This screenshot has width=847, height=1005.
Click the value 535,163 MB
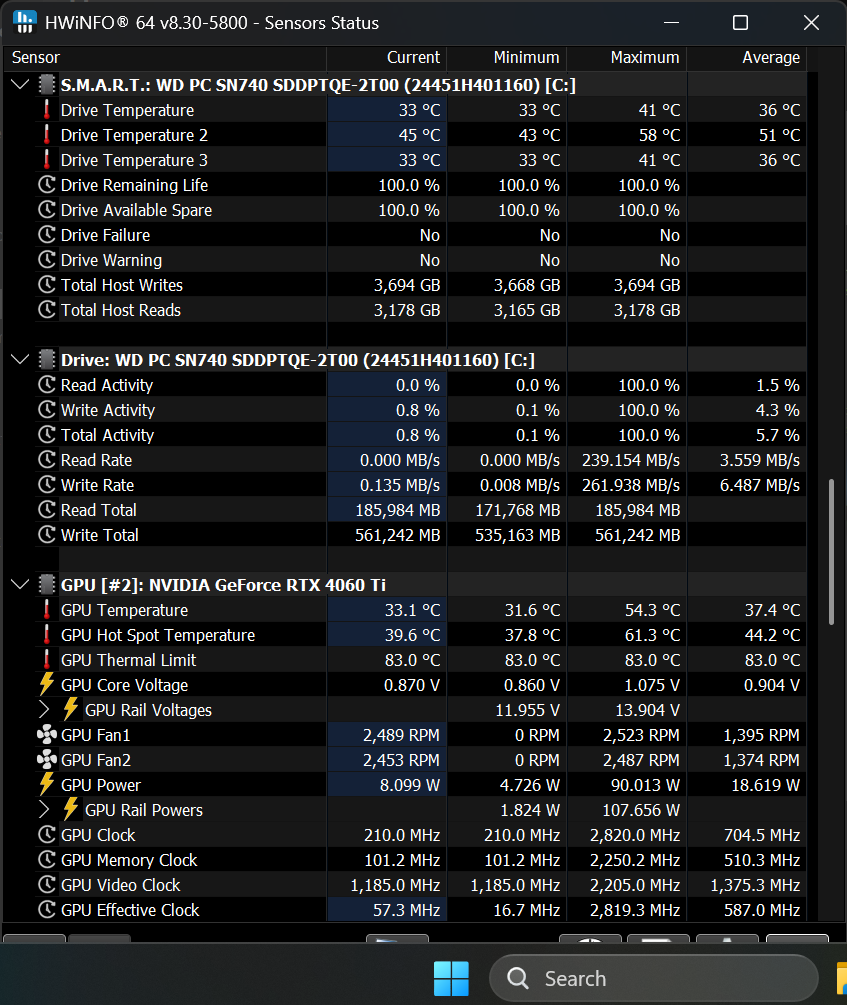coord(518,535)
